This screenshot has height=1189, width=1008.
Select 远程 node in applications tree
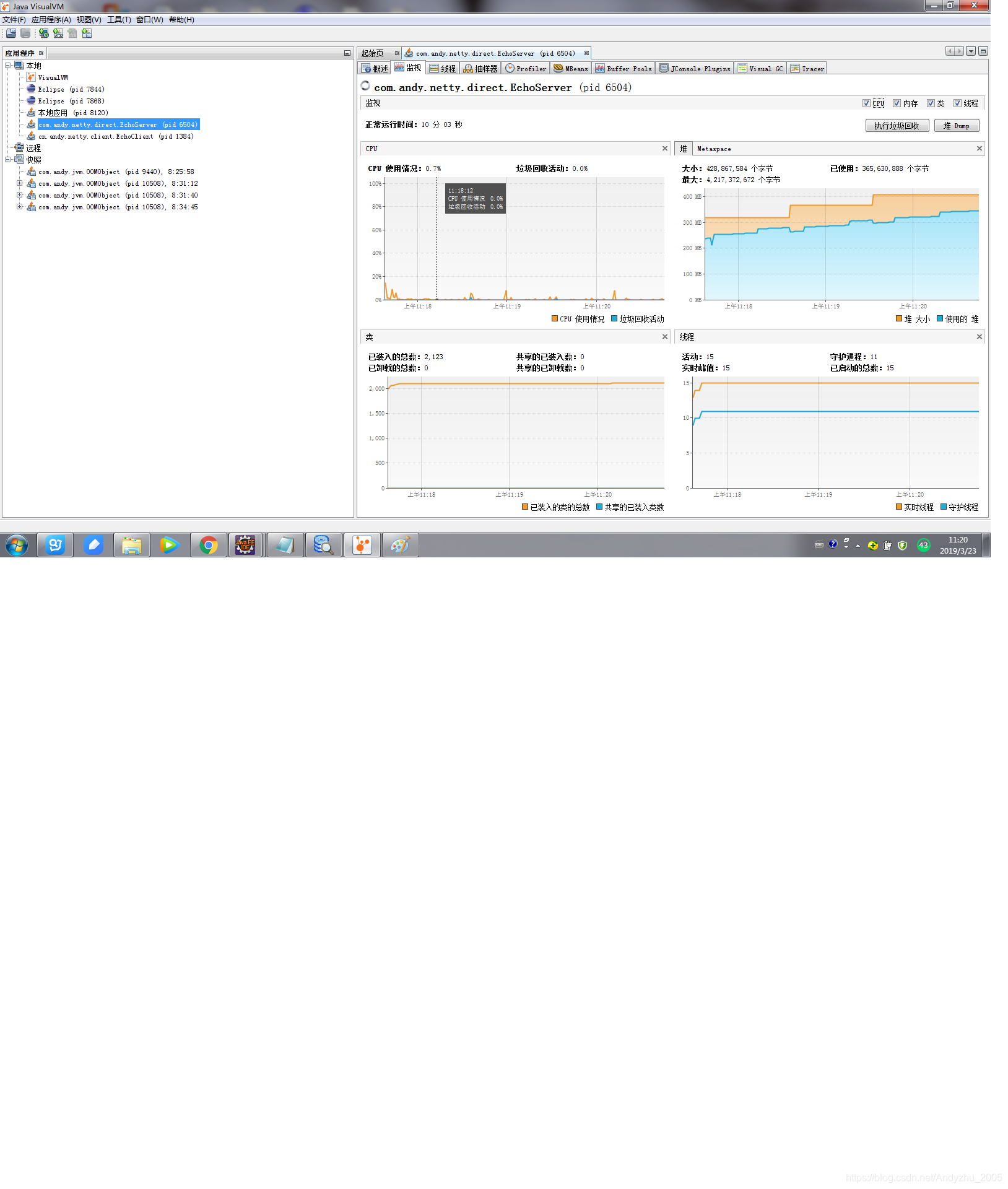[x=33, y=148]
